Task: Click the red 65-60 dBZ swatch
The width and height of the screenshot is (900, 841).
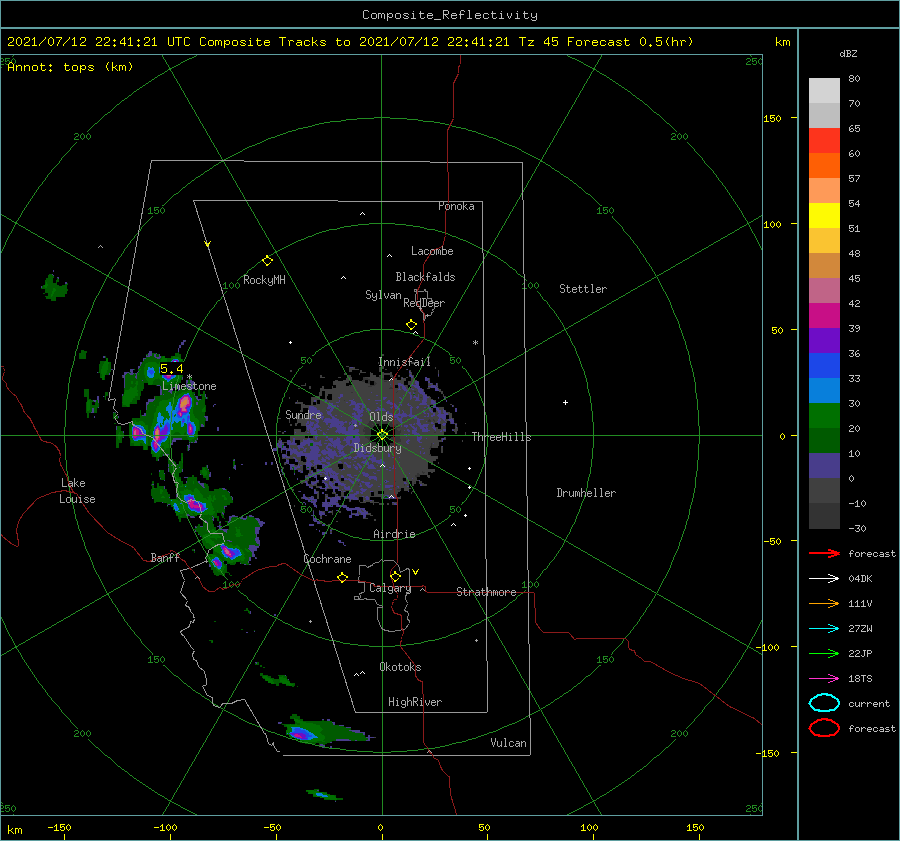Action: [824, 141]
